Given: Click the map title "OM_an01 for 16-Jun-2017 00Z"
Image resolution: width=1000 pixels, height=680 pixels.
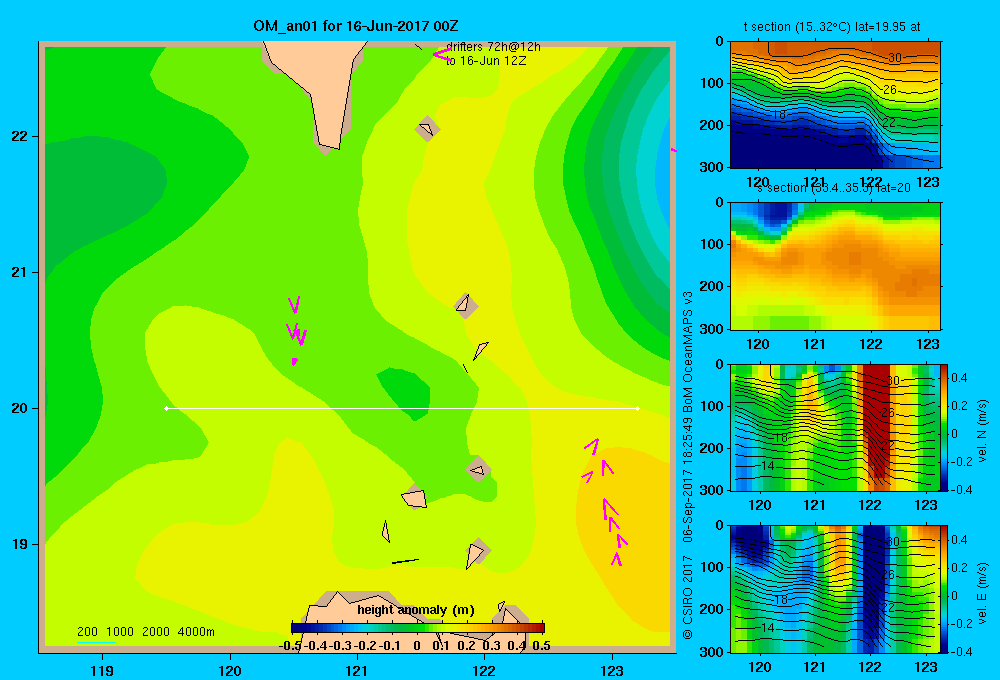Looking at the screenshot, I should coord(356,26).
